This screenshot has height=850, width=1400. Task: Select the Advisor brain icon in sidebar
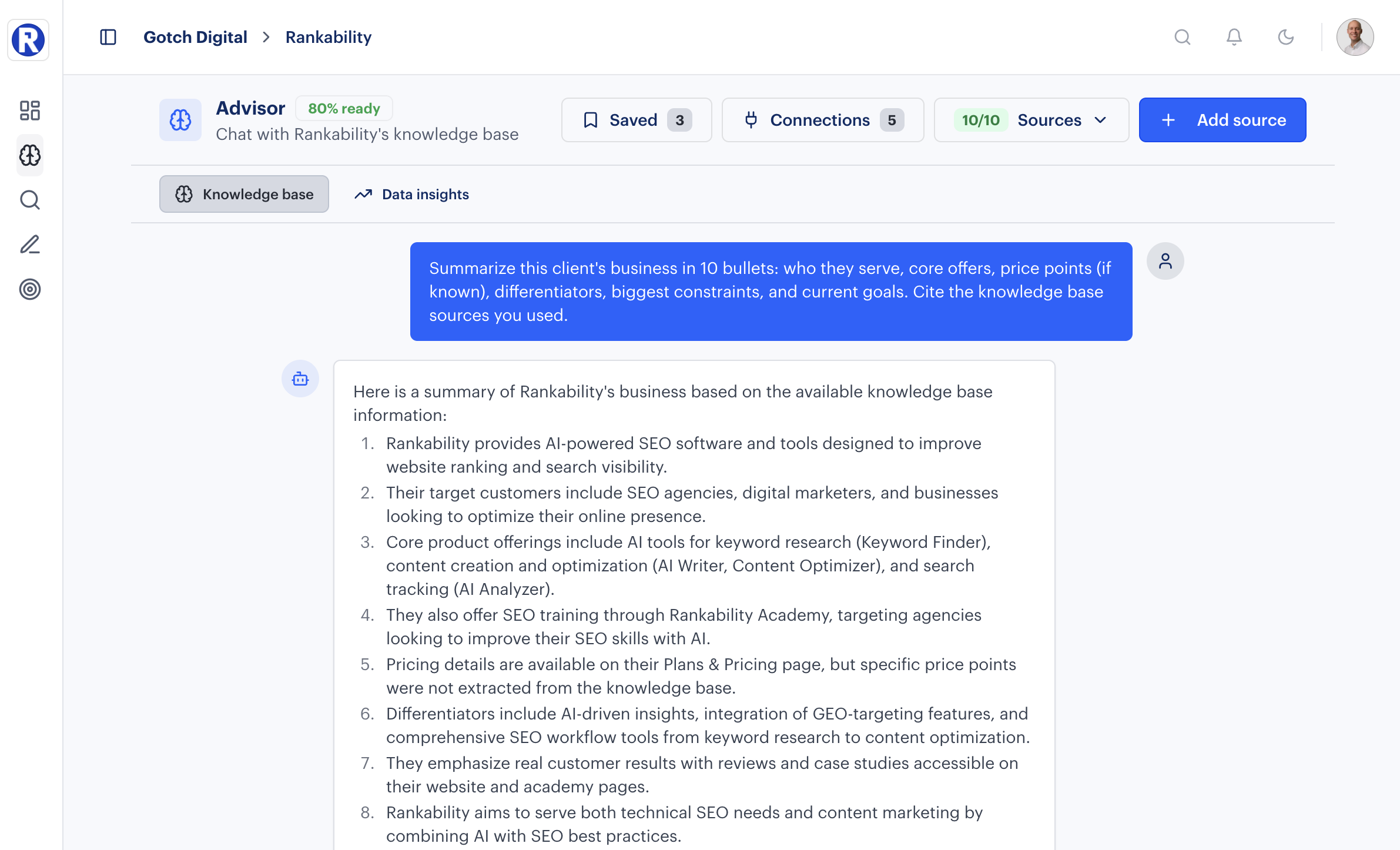click(29, 155)
